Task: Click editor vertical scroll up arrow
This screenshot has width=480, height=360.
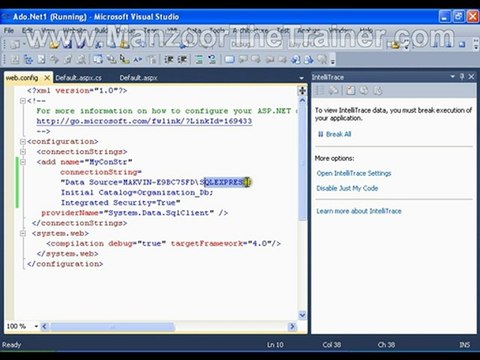Action: pyautogui.click(x=302, y=100)
